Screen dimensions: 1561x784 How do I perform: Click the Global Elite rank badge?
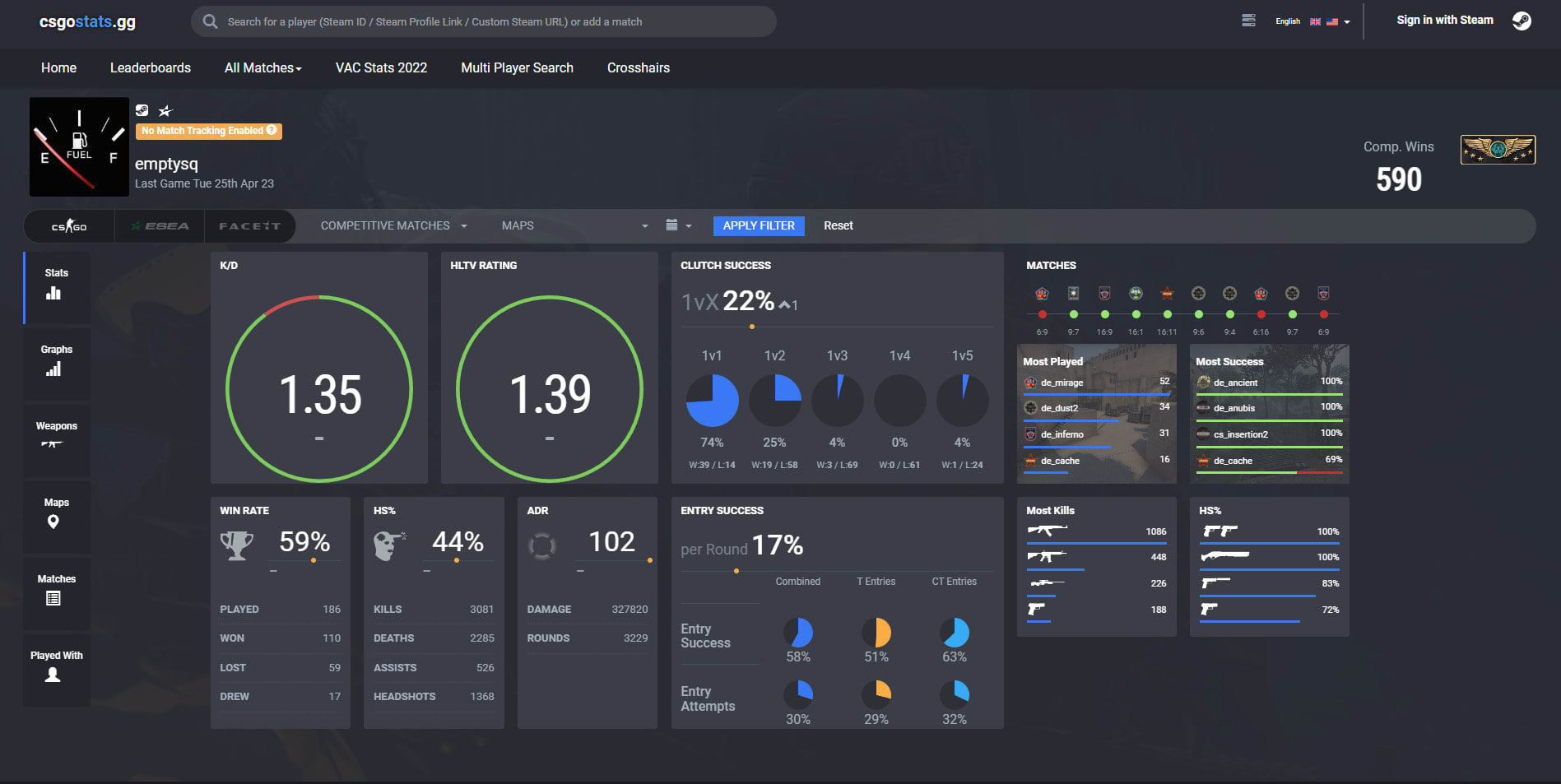tap(1498, 150)
